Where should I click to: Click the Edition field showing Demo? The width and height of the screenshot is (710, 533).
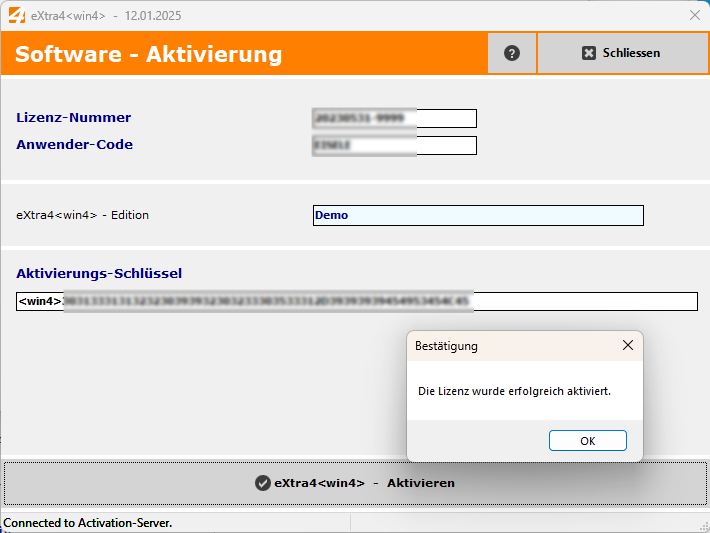[478, 215]
